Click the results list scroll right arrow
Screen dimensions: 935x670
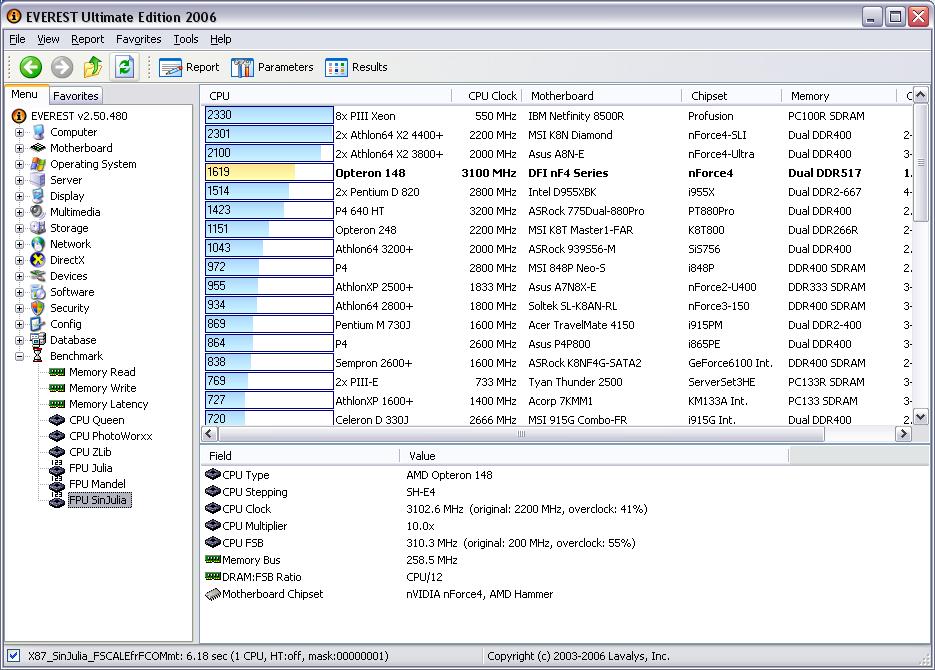coord(903,434)
